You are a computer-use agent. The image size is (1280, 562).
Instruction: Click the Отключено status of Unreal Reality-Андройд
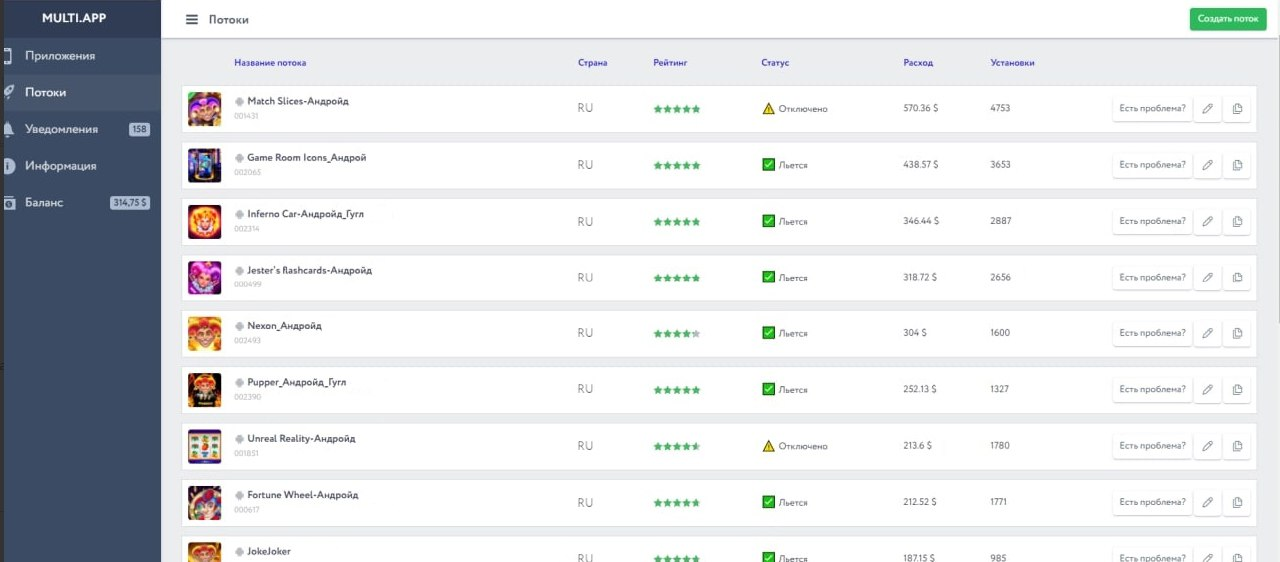795,446
